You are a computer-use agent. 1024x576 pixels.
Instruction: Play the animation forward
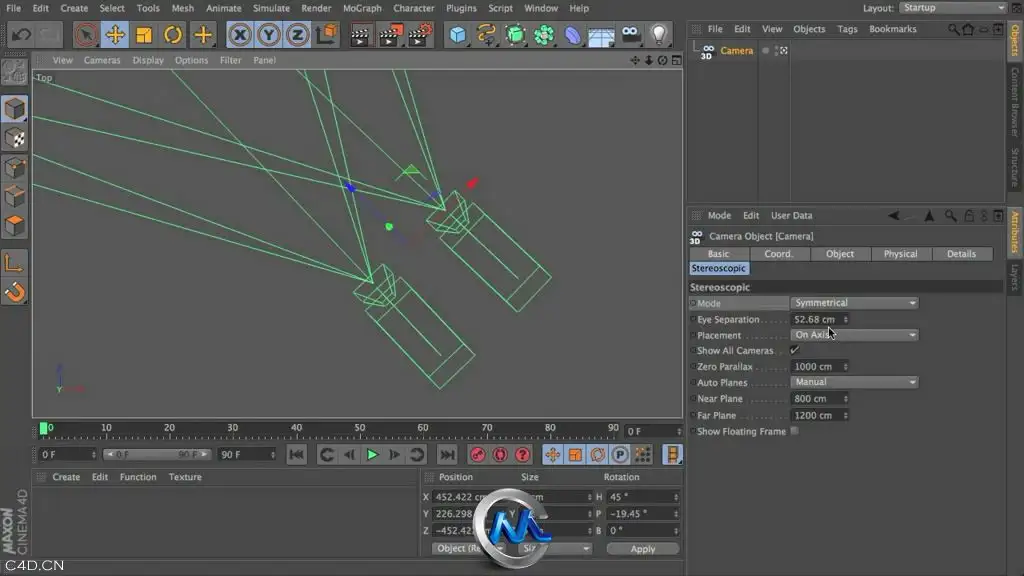pos(372,455)
